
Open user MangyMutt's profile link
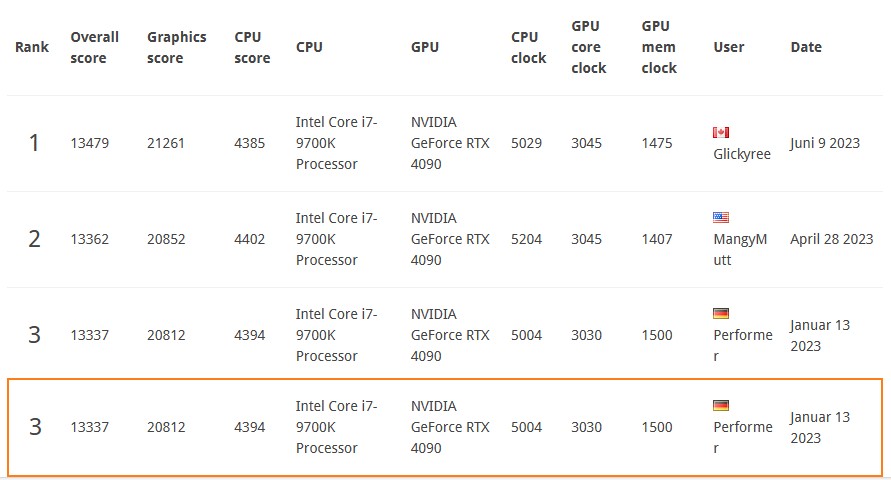pyautogui.click(x=740, y=249)
